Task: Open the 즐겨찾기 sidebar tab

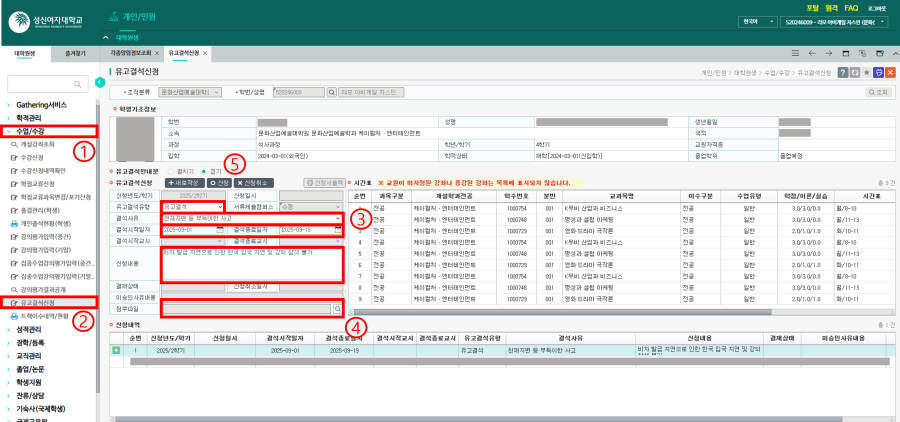Action: 74,53
